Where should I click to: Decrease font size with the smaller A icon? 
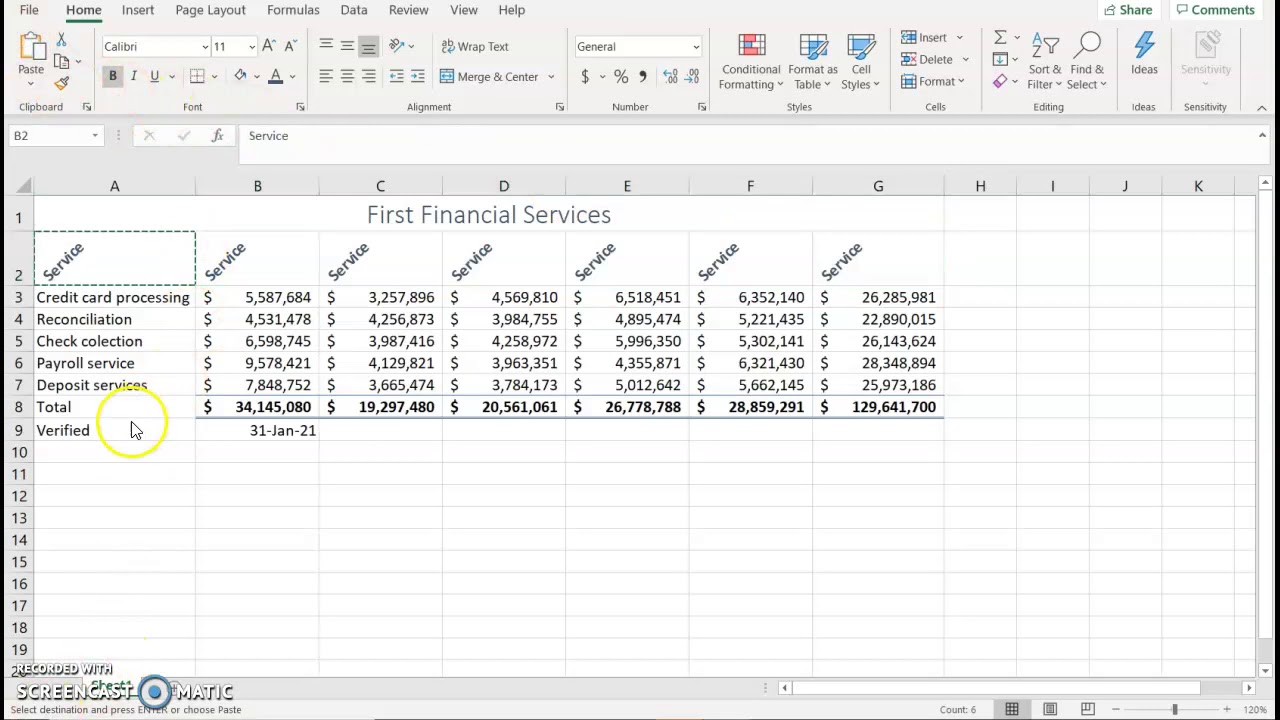click(x=290, y=46)
